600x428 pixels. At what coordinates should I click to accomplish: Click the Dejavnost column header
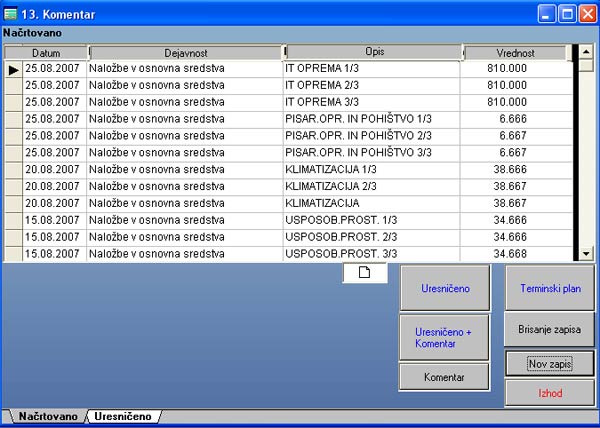click(x=186, y=52)
